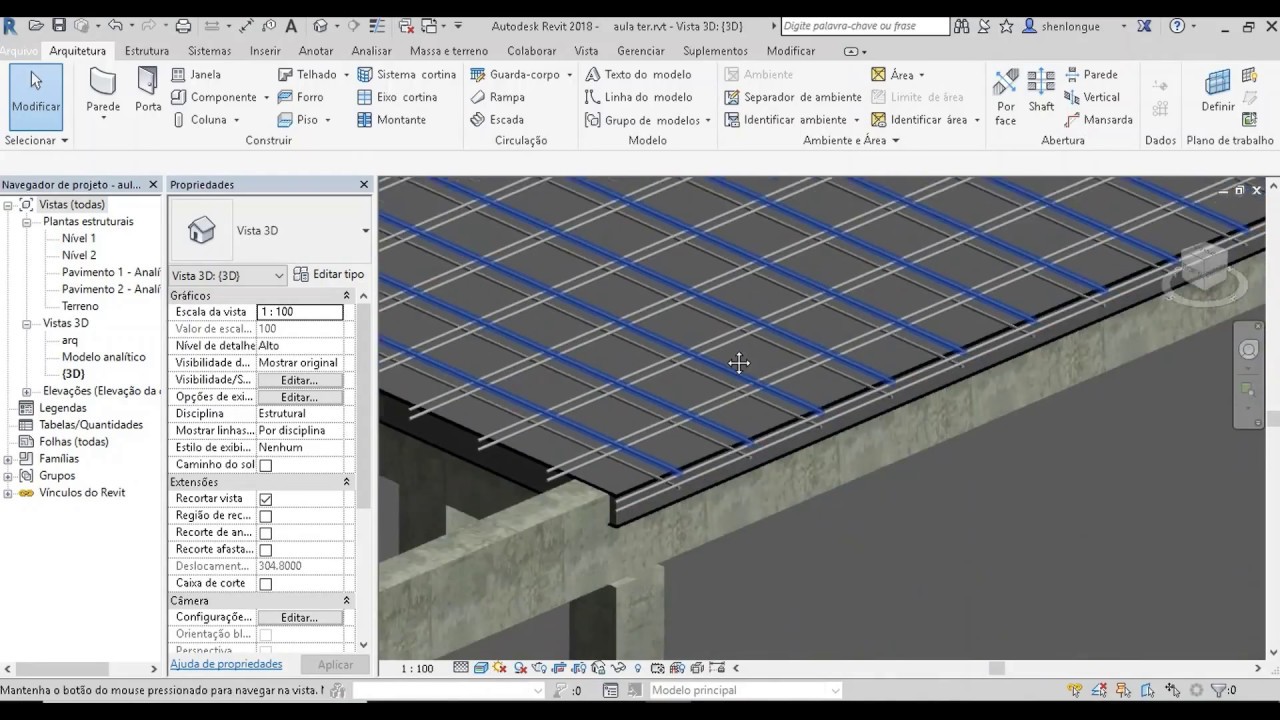
Task: Click the view scale 1:100 in view bar
Action: coord(417,668)
